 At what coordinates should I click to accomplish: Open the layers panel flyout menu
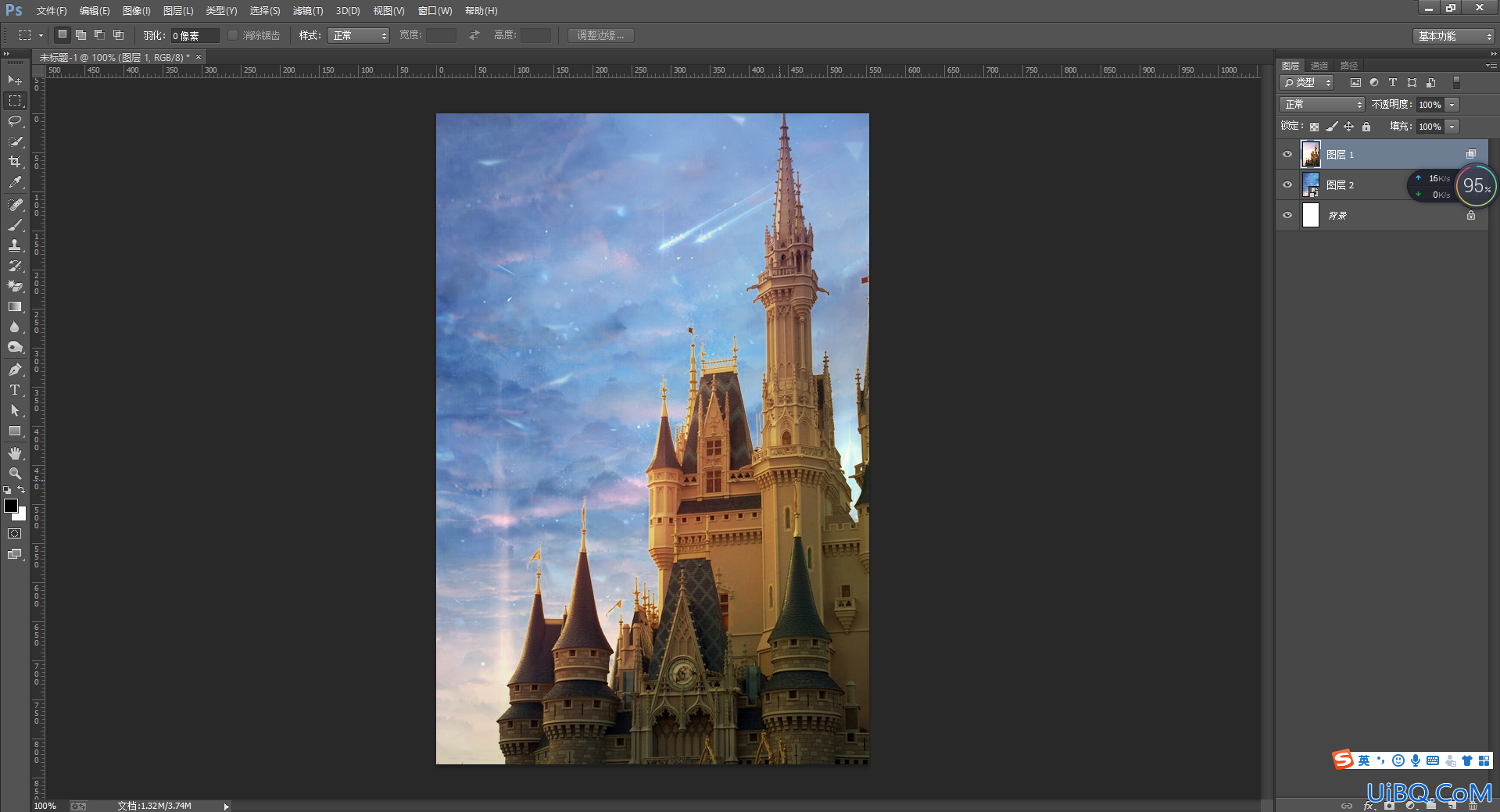(1491, 66)
